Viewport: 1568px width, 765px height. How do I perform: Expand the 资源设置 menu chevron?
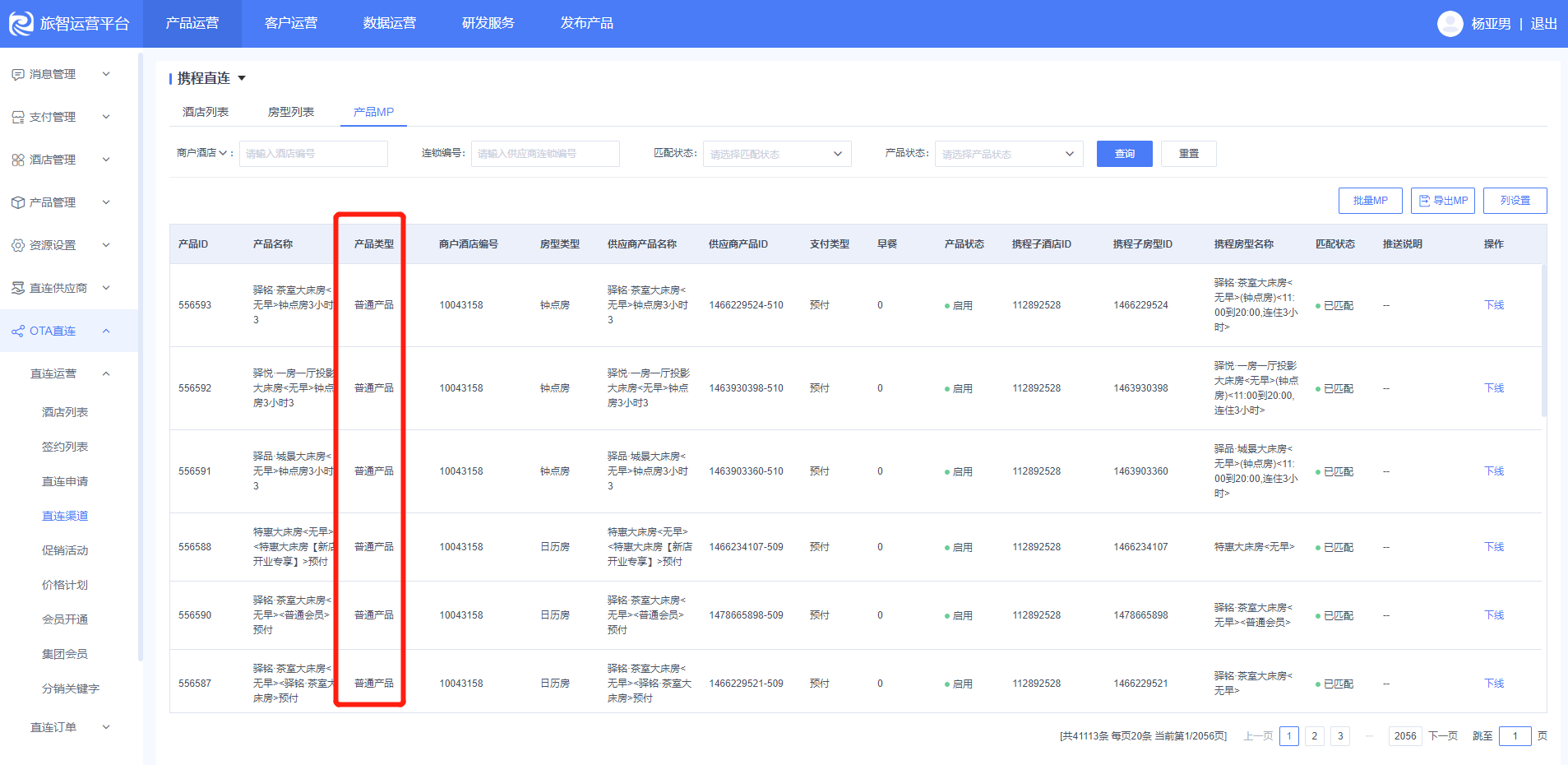[x=106, y=245]
